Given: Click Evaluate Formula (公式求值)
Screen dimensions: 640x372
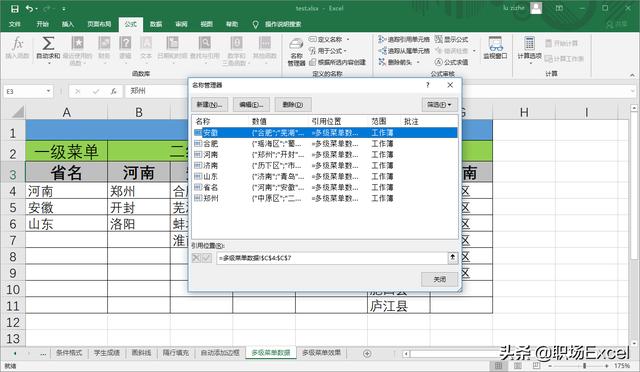Looking at the screenshot, I should tap(451, 62).
